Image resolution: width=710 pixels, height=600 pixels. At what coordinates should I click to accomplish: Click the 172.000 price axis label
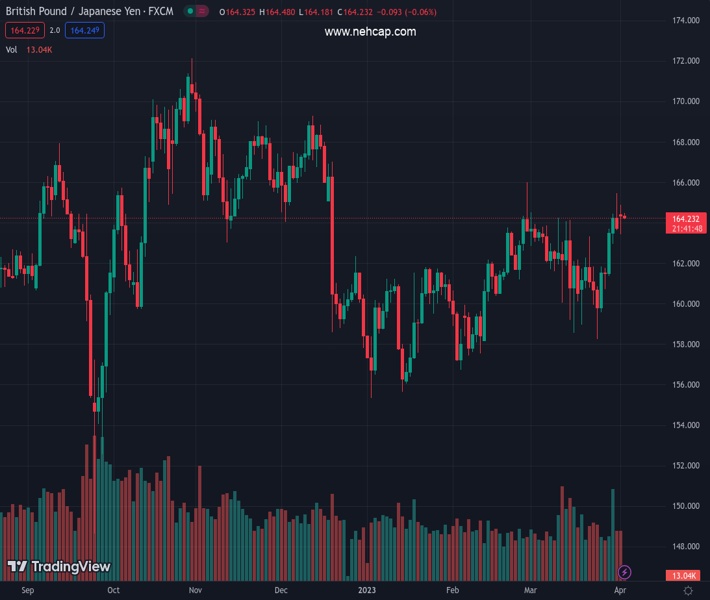686,61
